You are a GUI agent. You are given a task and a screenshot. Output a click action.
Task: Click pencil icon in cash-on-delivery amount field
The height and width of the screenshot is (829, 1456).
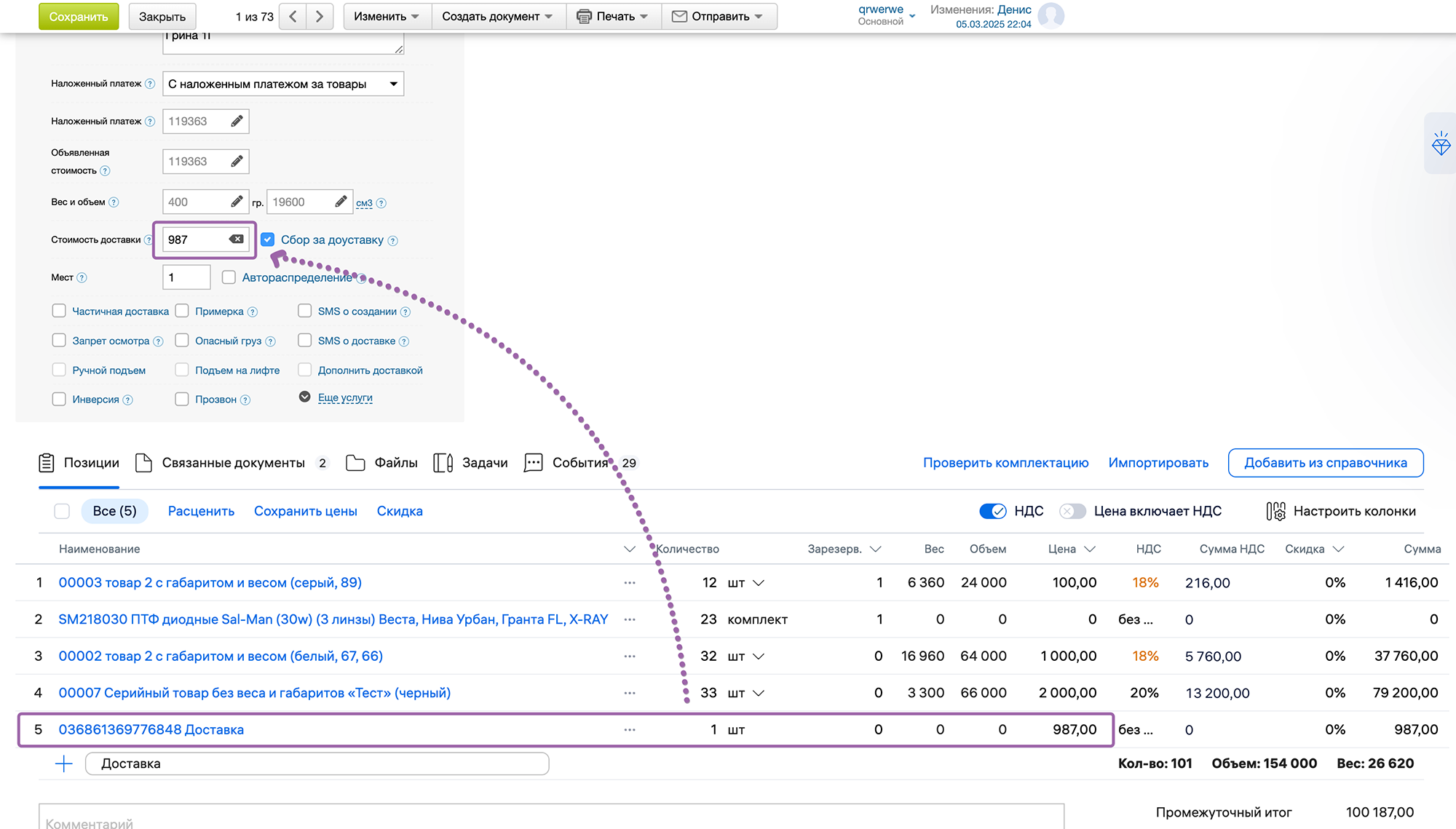(x=237, y=122)
